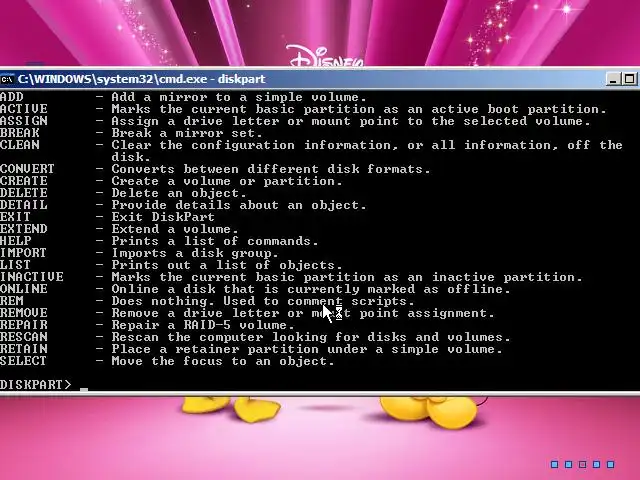Click the cmd.exe system menu icon

(x=7, y=79)
